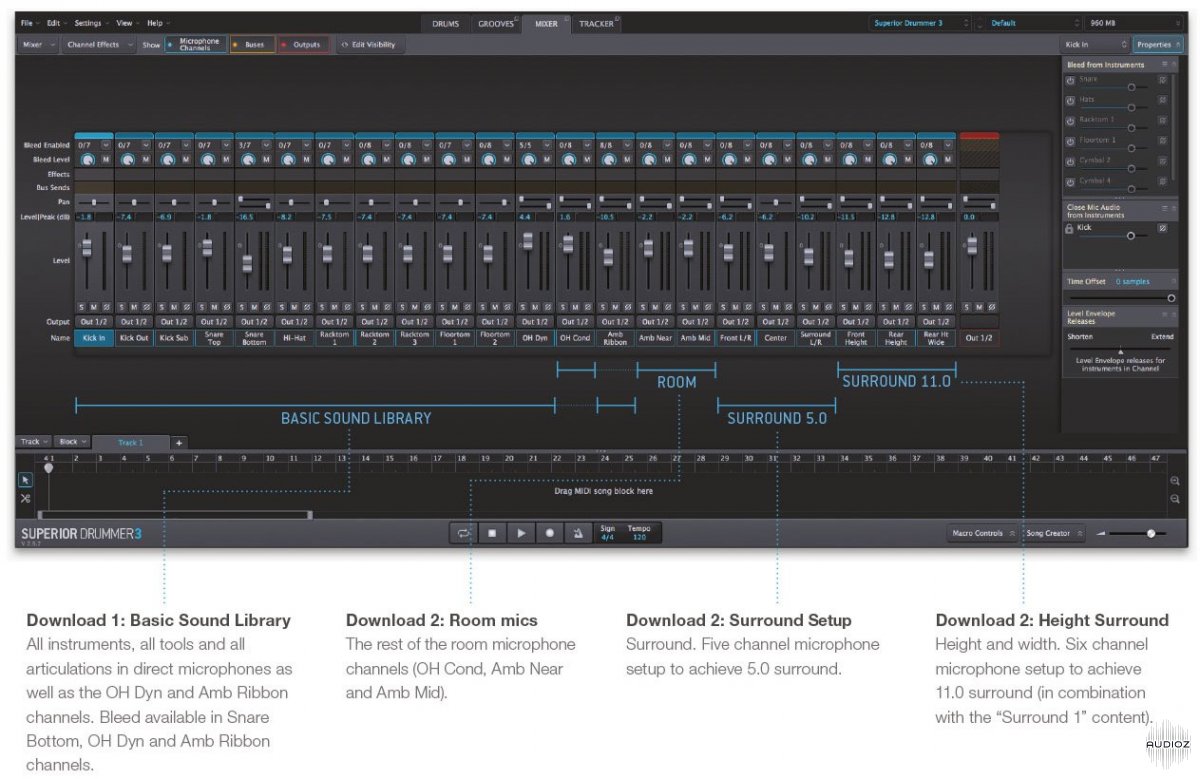Toggle power icon for Hats bleed
Image resolution: width=1200 pixels, height=779 pixels.
pyautogui.click(x=1070, y=100)
